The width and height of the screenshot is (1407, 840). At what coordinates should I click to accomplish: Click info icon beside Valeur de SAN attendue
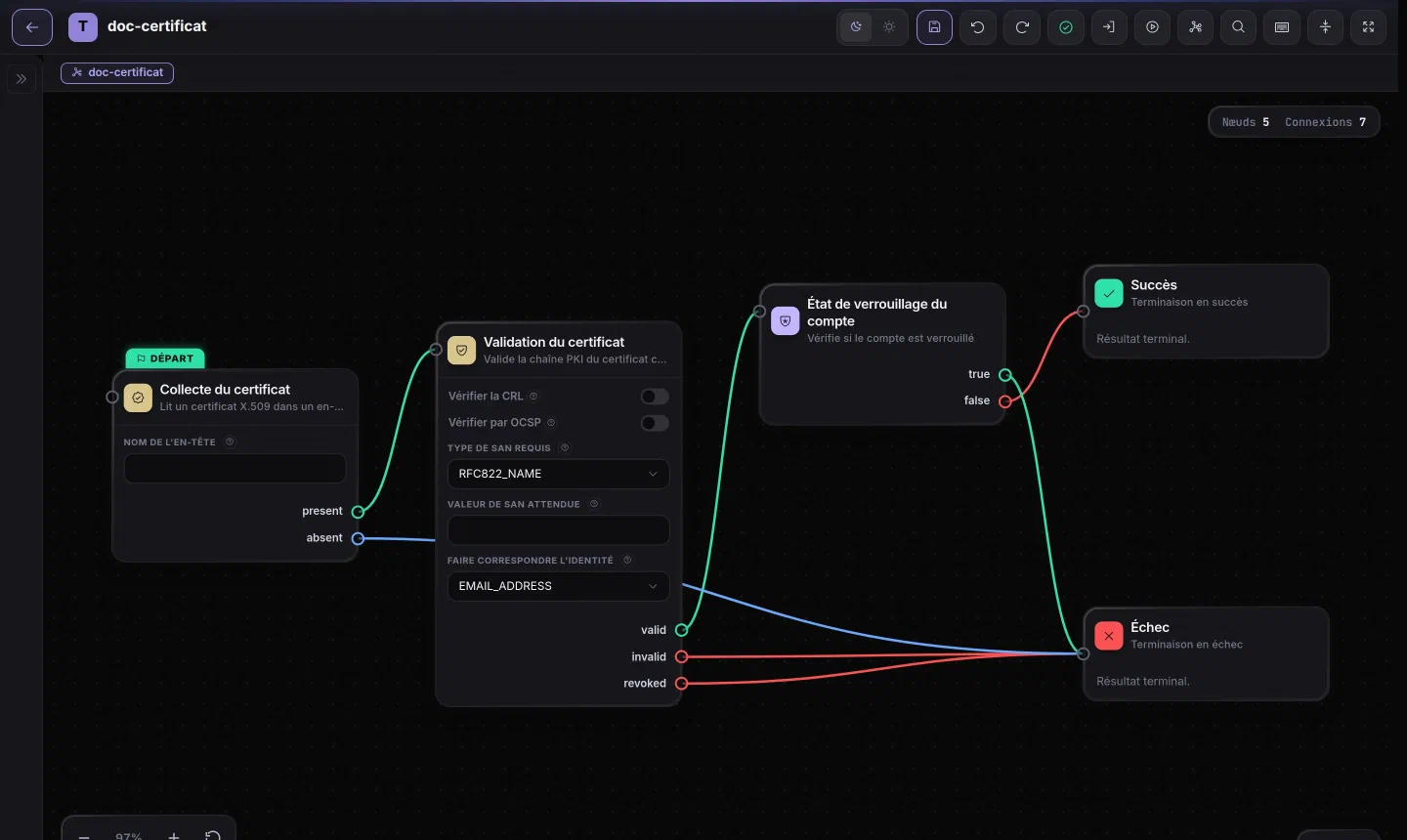(x=594, y=504)
